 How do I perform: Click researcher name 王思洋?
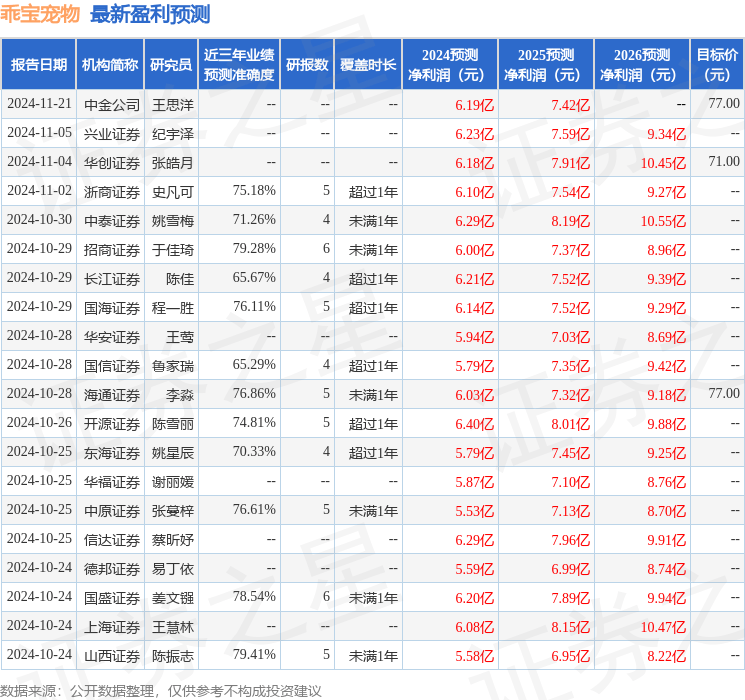click(173, 105)
